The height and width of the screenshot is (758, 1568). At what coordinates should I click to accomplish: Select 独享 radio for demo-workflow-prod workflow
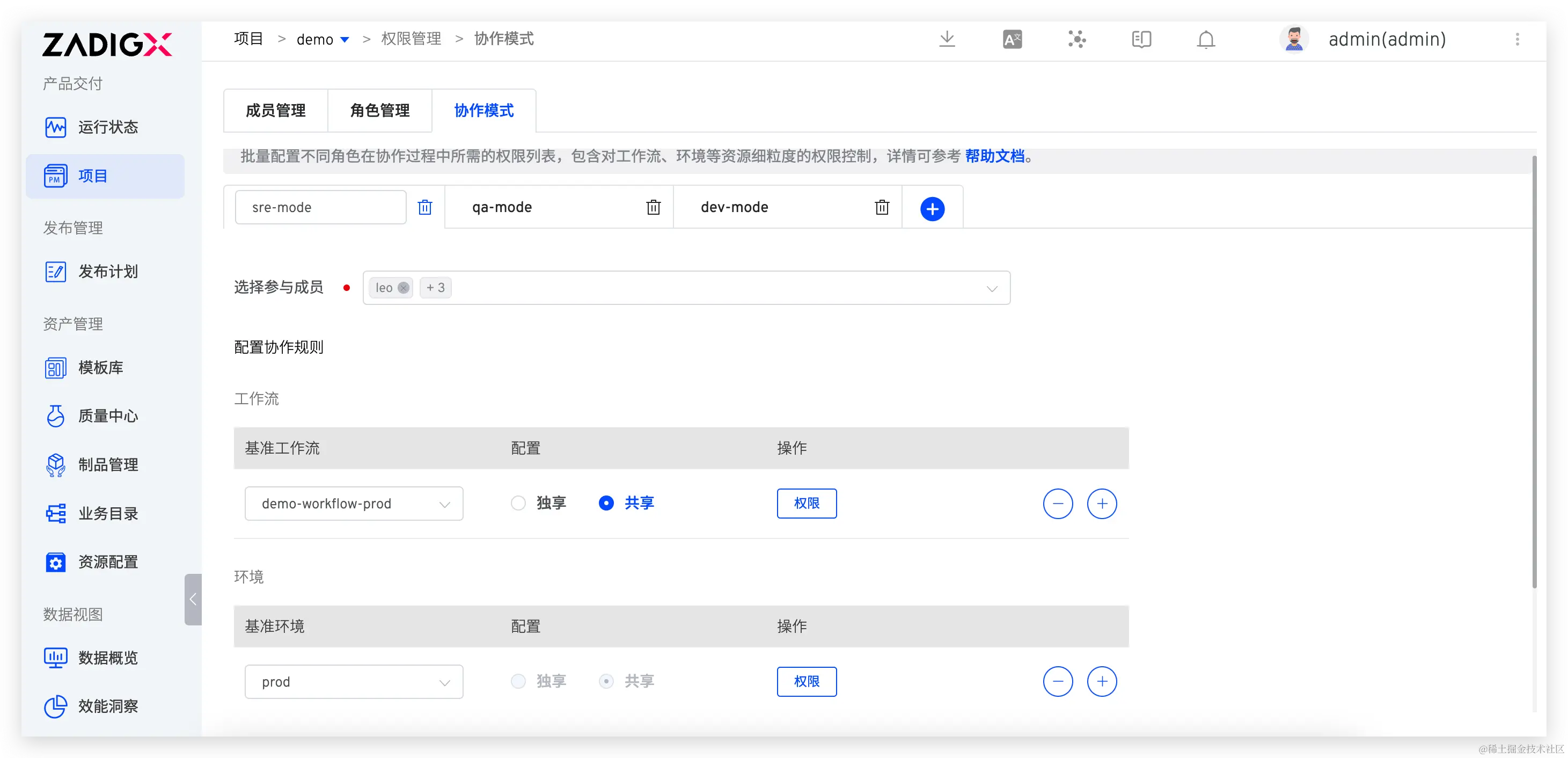click(x=518, y=503)
